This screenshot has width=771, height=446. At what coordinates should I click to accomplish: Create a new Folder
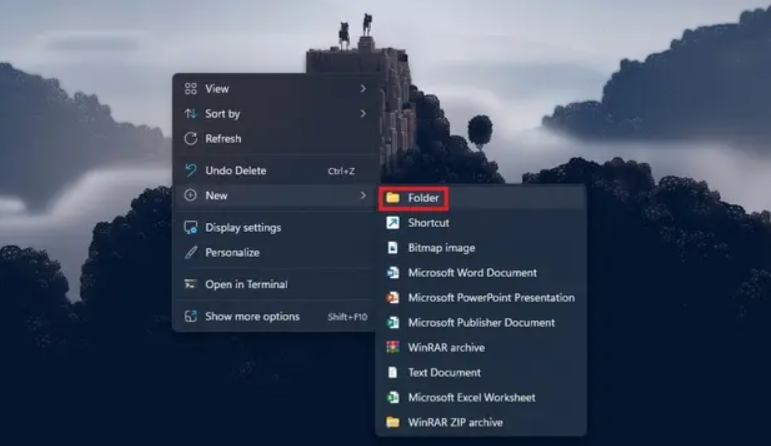(481, 198)
